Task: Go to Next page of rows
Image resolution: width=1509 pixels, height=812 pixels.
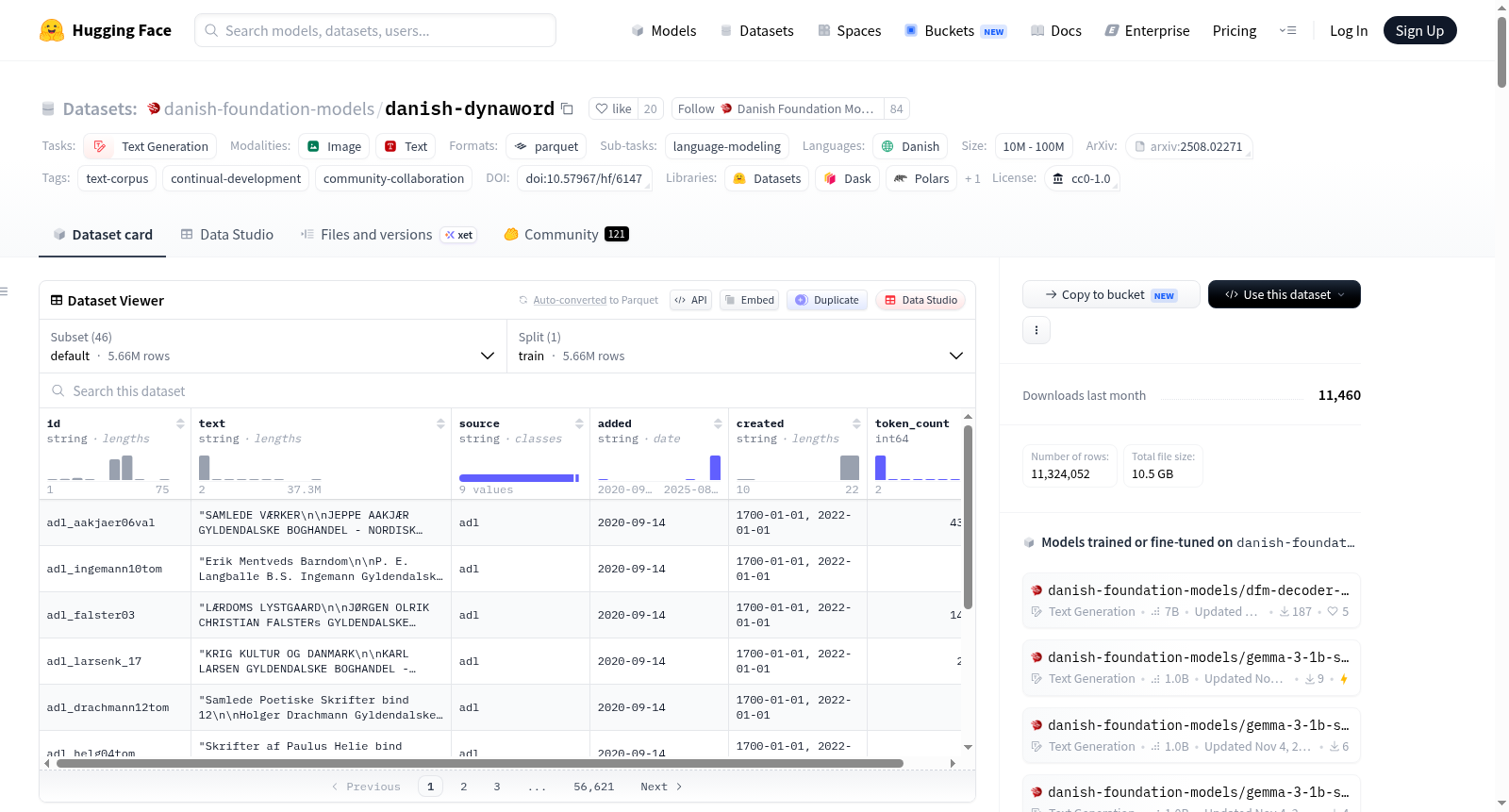Action: [x=661, y=787]
